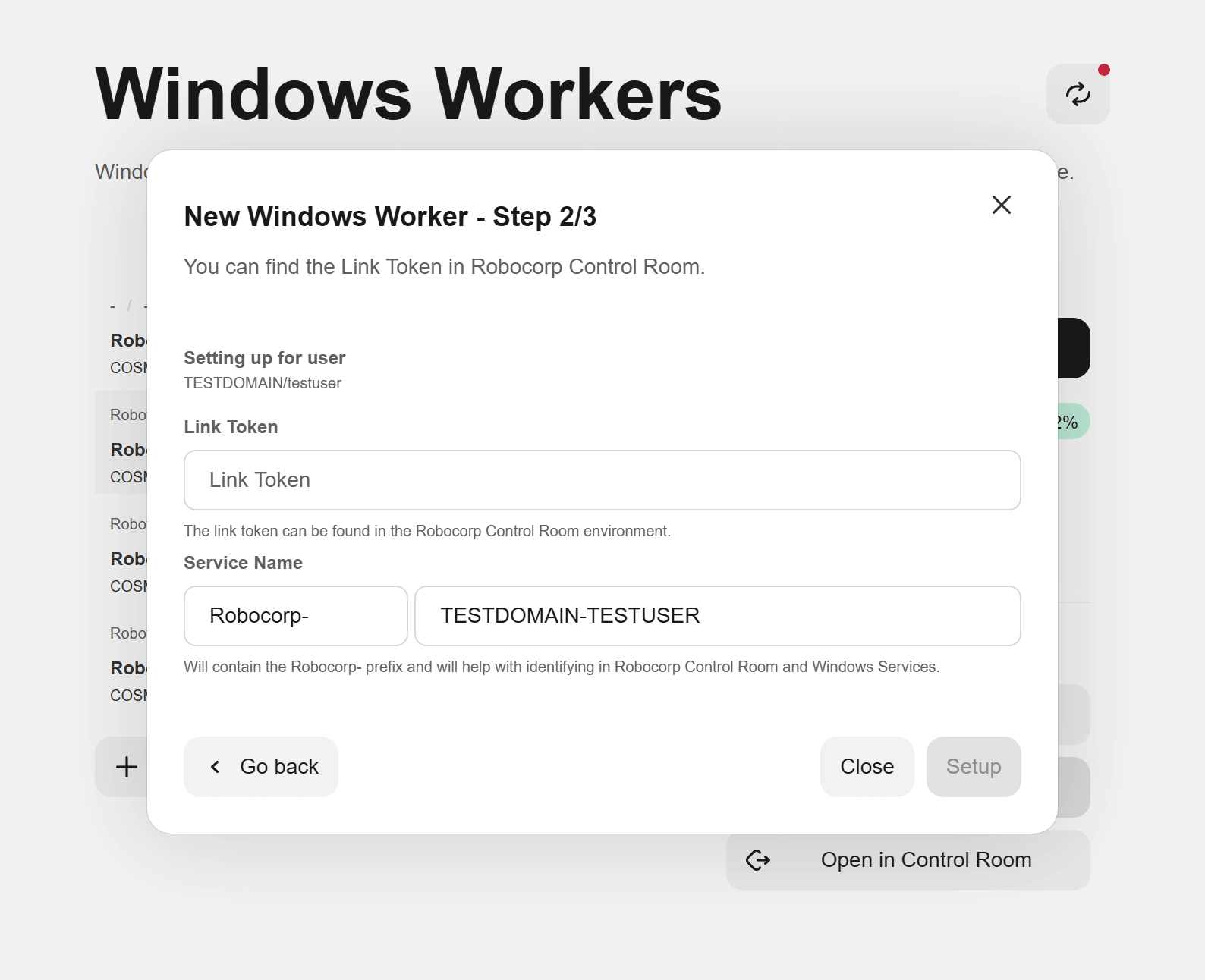Click the open-in-Control-Room arrow icon

tap(758, 860)
